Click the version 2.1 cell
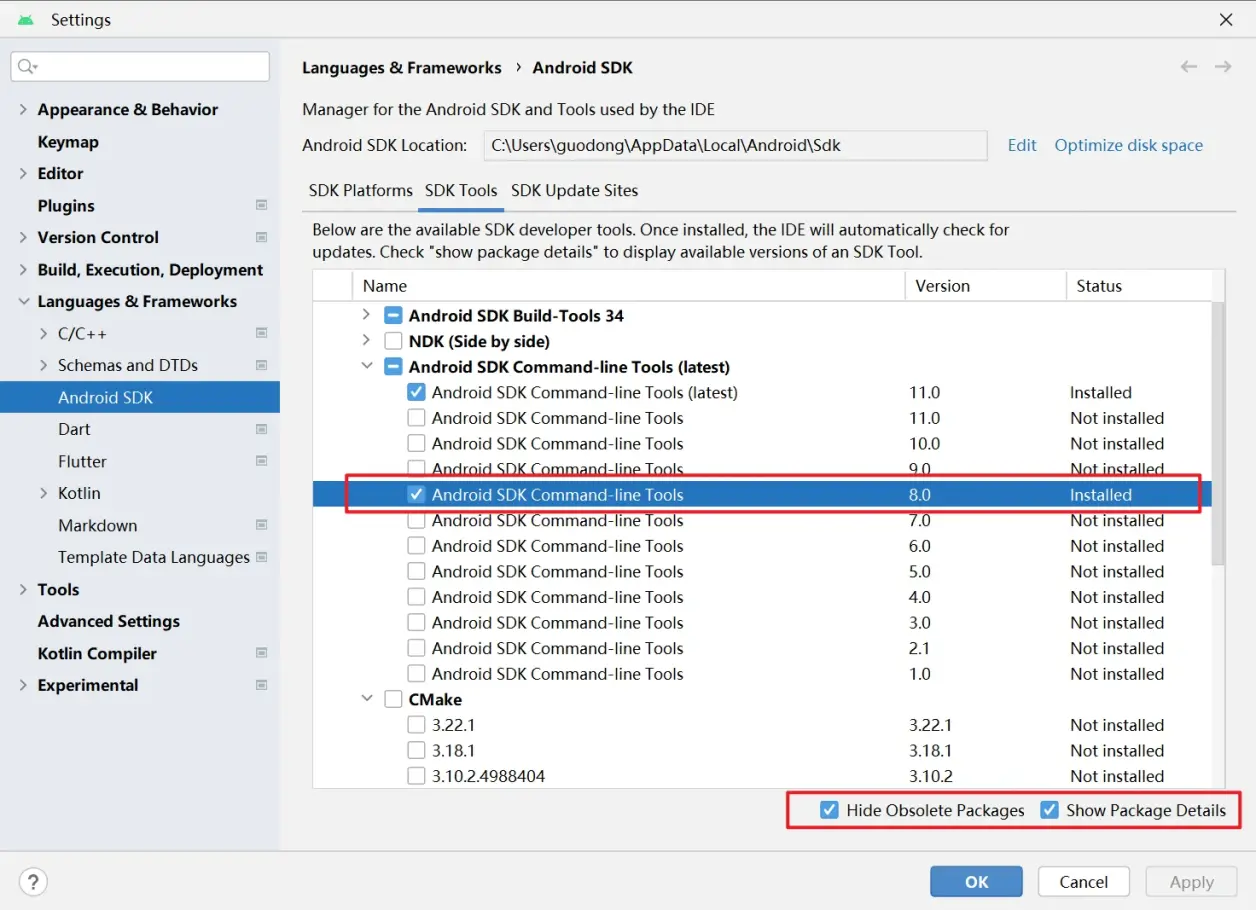The width and height of the screenshot is (1256, 910). click(919, 648)
